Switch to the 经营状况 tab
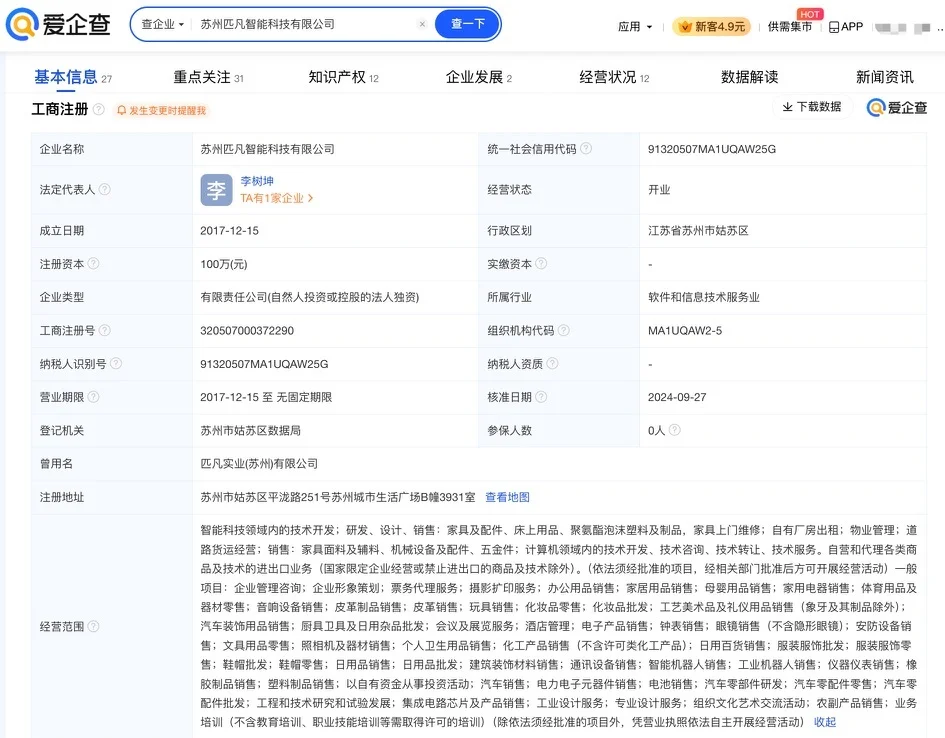 pos(614,77)
